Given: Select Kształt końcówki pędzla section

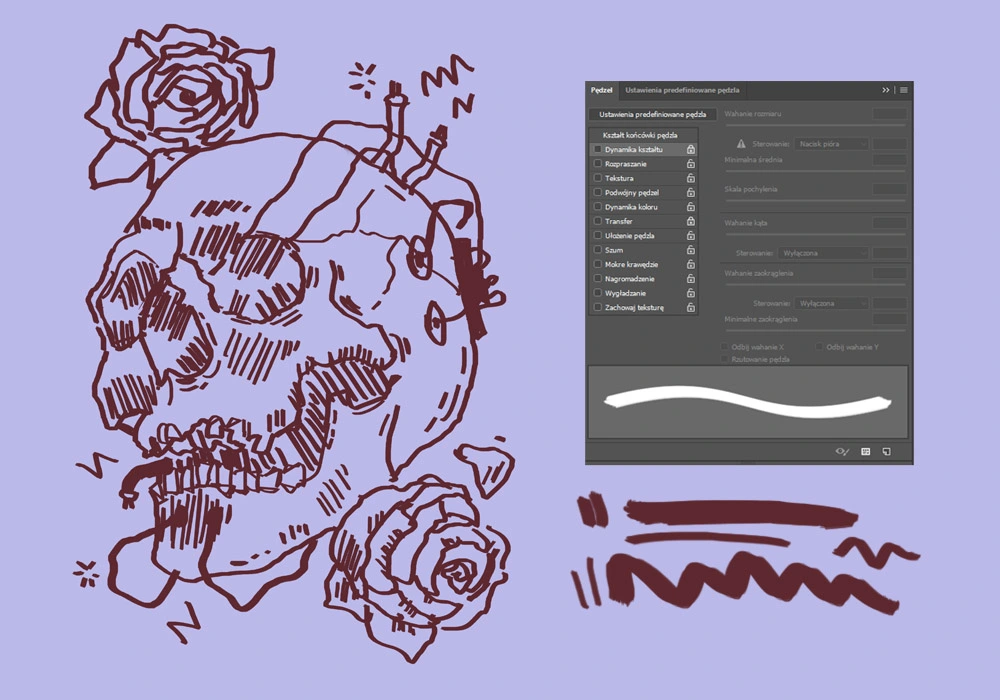Looking at the screenshot, I should click(x=640, y=134).
